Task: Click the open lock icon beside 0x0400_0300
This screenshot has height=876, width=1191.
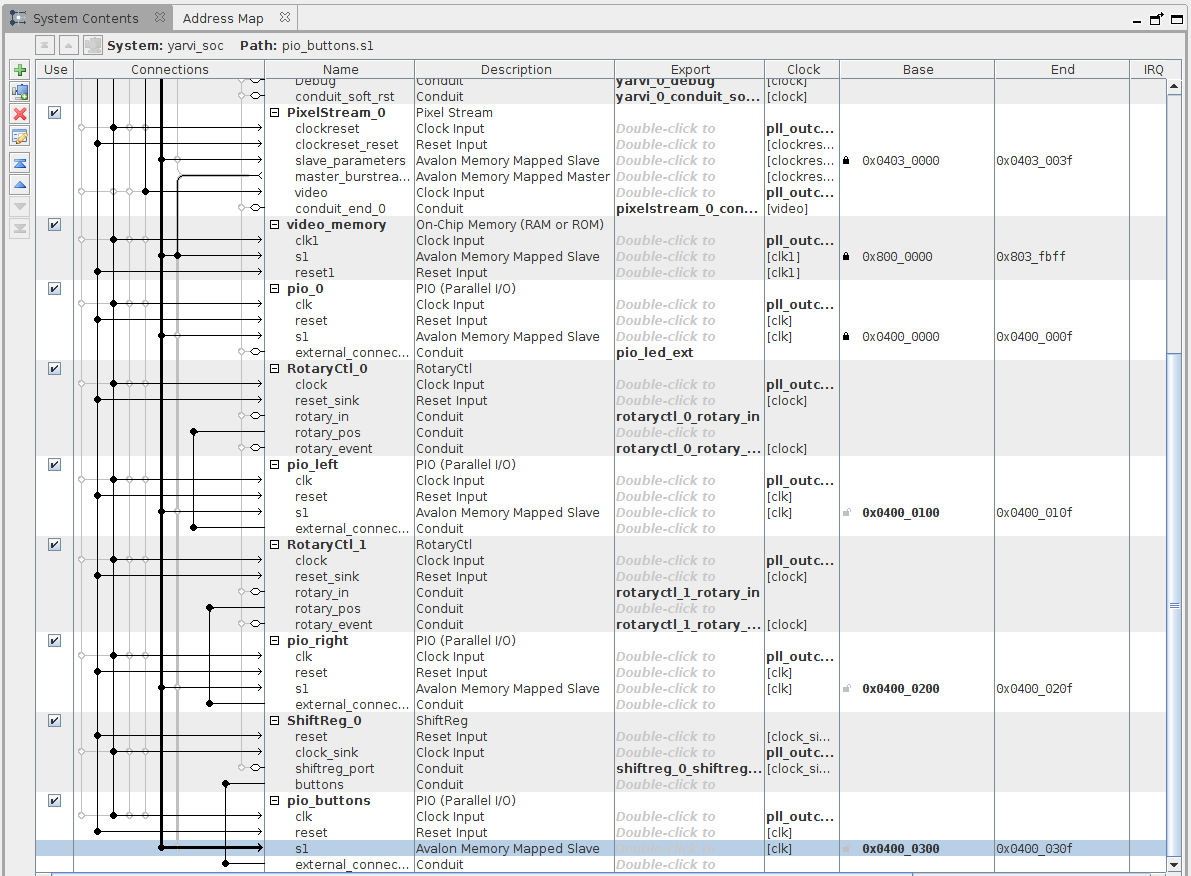Action: coord(846,849)
